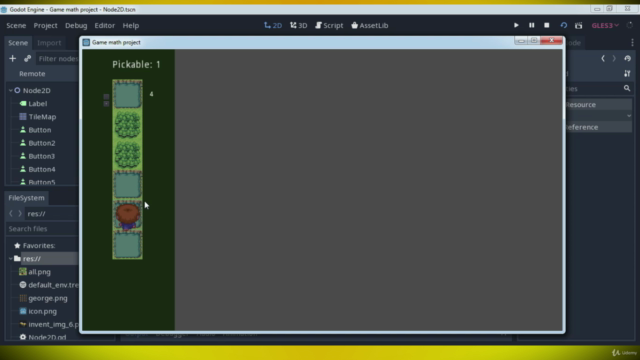The height and width of the screenshot is (360, 640).
Task: Open the Debug menu
Action: pos(76,25)
